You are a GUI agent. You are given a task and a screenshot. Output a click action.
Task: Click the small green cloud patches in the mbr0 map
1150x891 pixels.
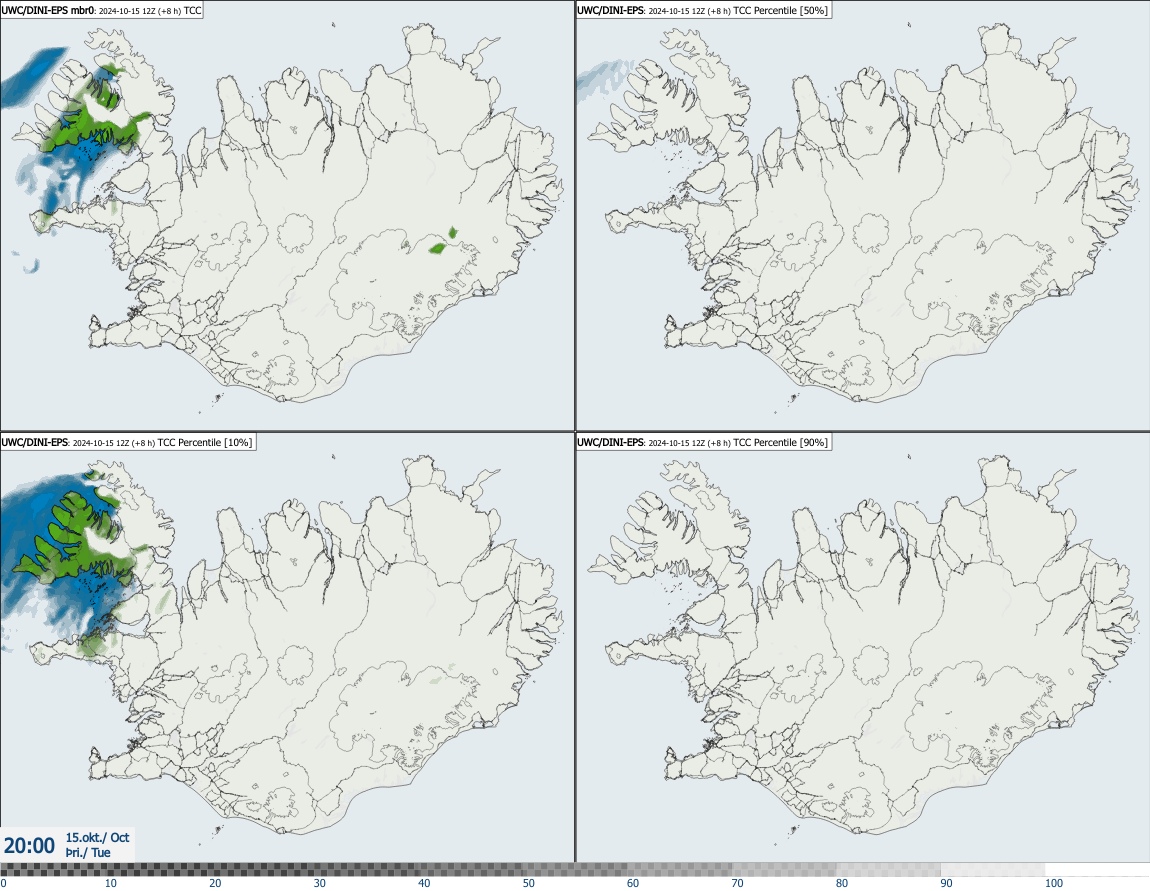point(444,241)
